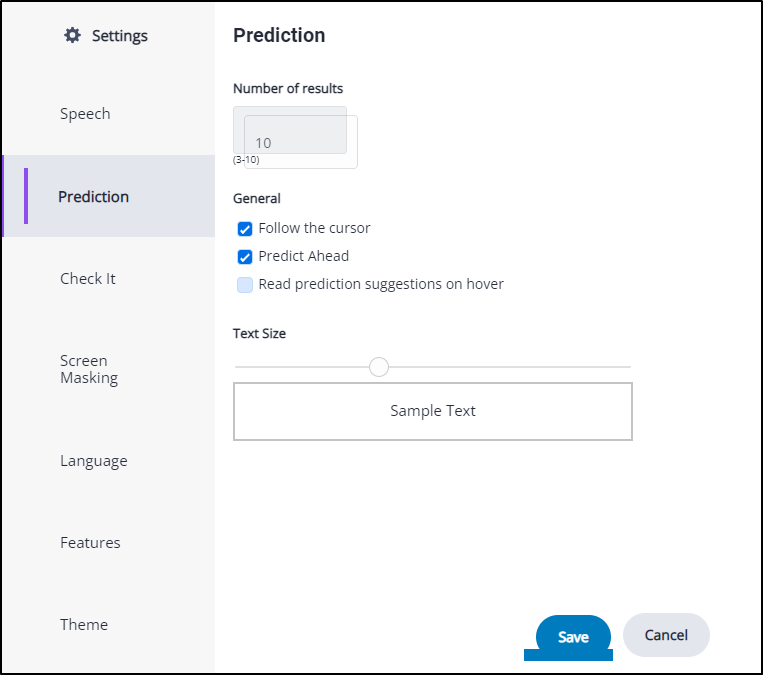
Task: Open Screen Masking settings
Action: [89, 369]
